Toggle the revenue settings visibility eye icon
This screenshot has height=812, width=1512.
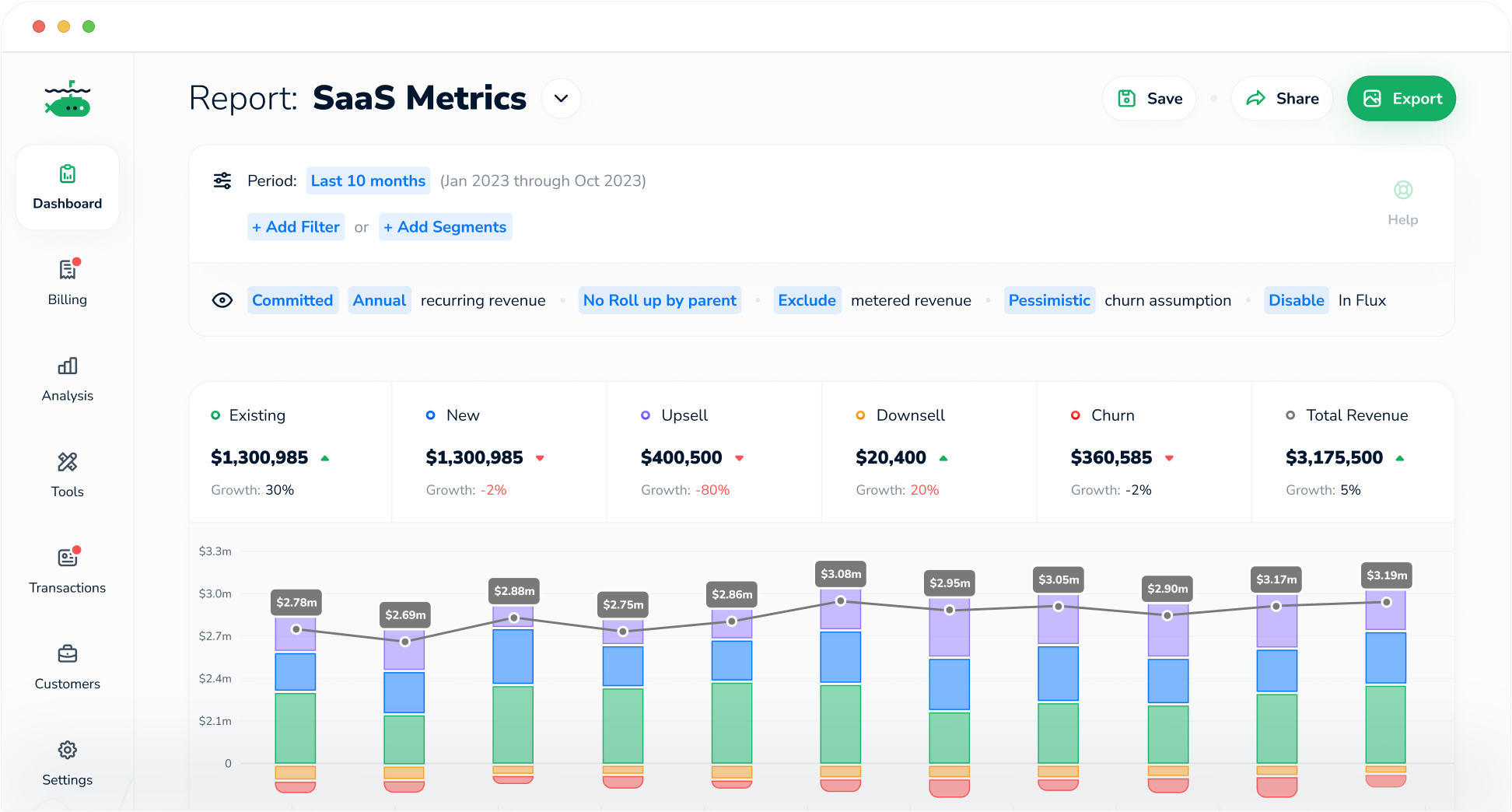(222, 300)
